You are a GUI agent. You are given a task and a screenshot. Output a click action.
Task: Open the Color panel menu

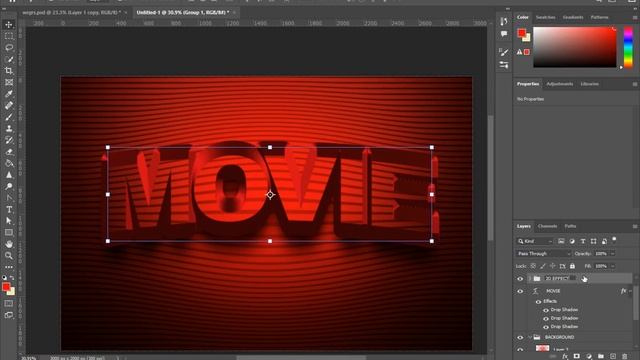coord(635,17)
